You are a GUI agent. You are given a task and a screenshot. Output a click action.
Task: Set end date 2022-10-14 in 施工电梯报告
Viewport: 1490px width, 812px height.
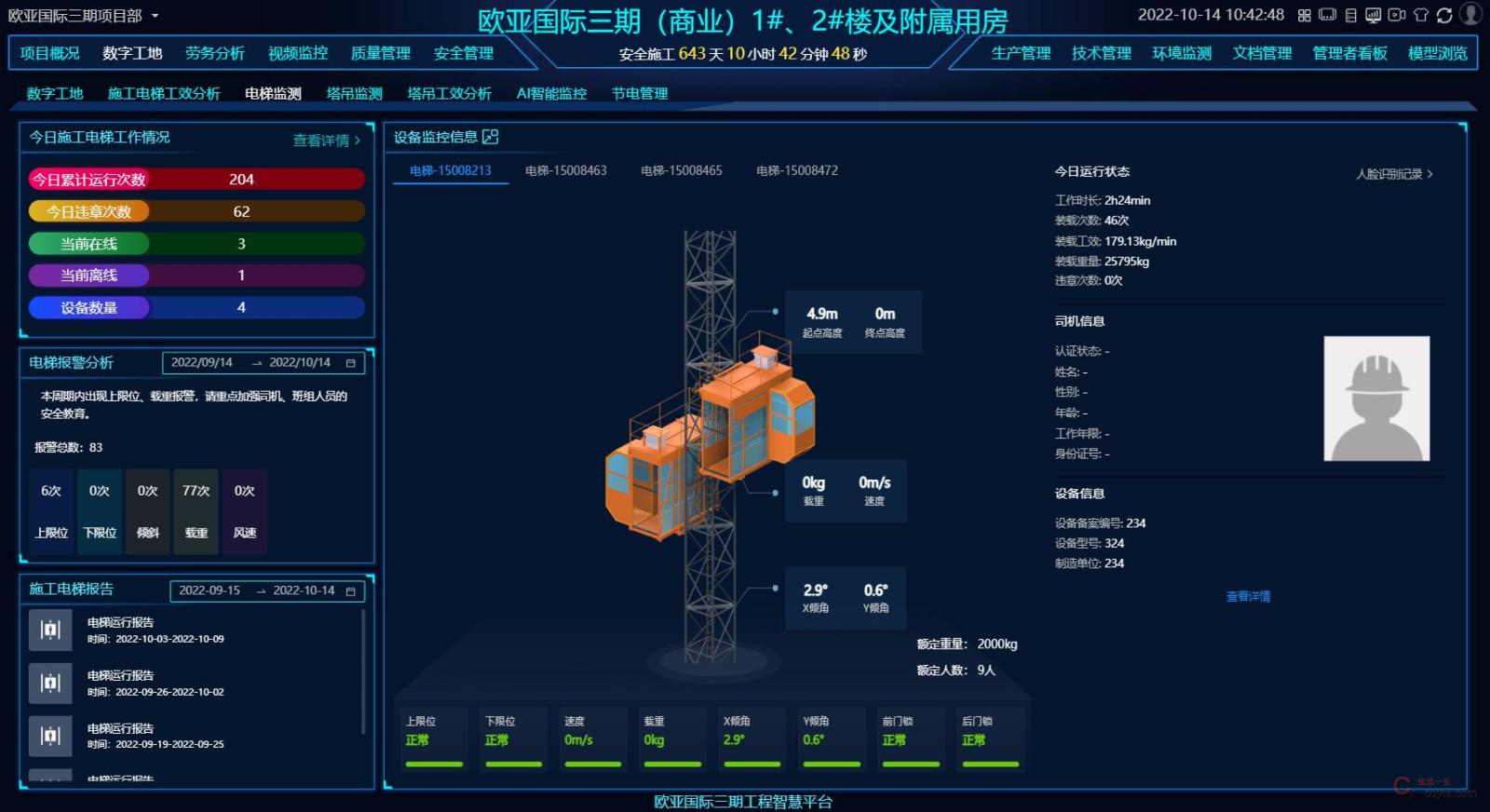304,590
